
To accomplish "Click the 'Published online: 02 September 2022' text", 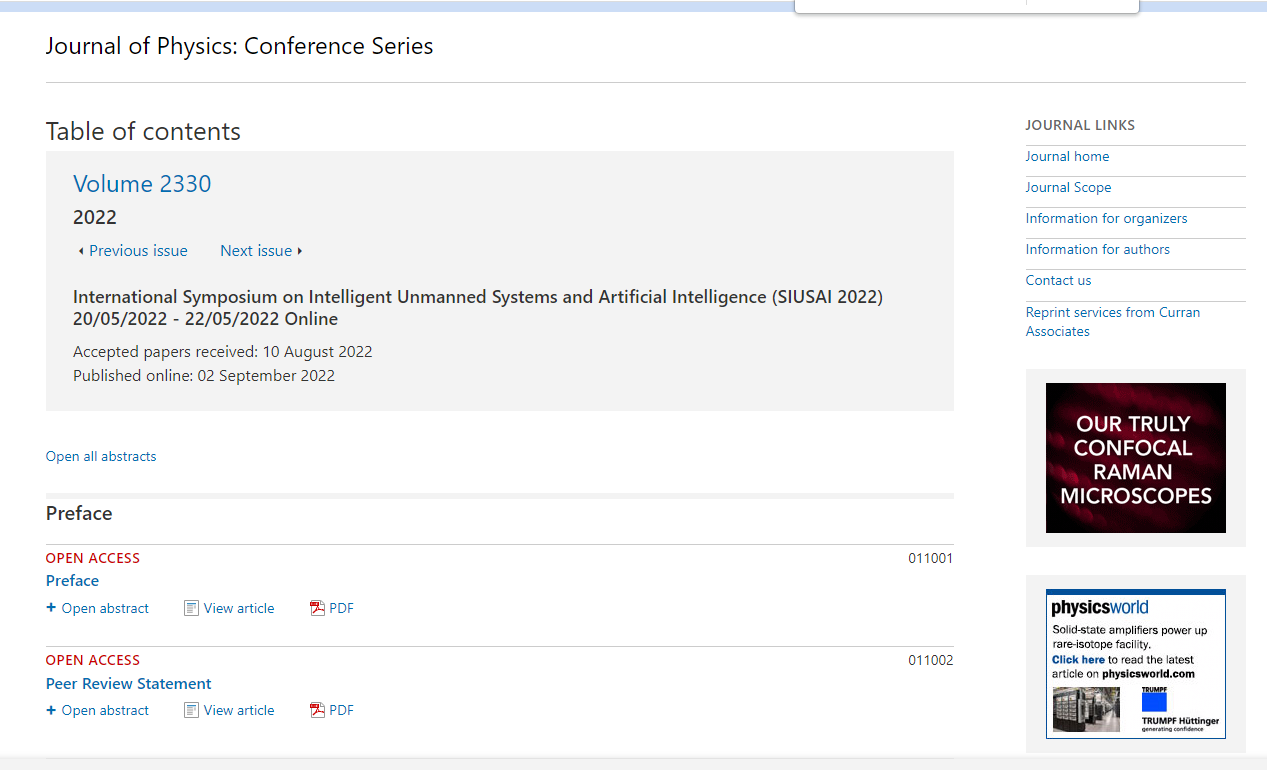I will point(204,376).
